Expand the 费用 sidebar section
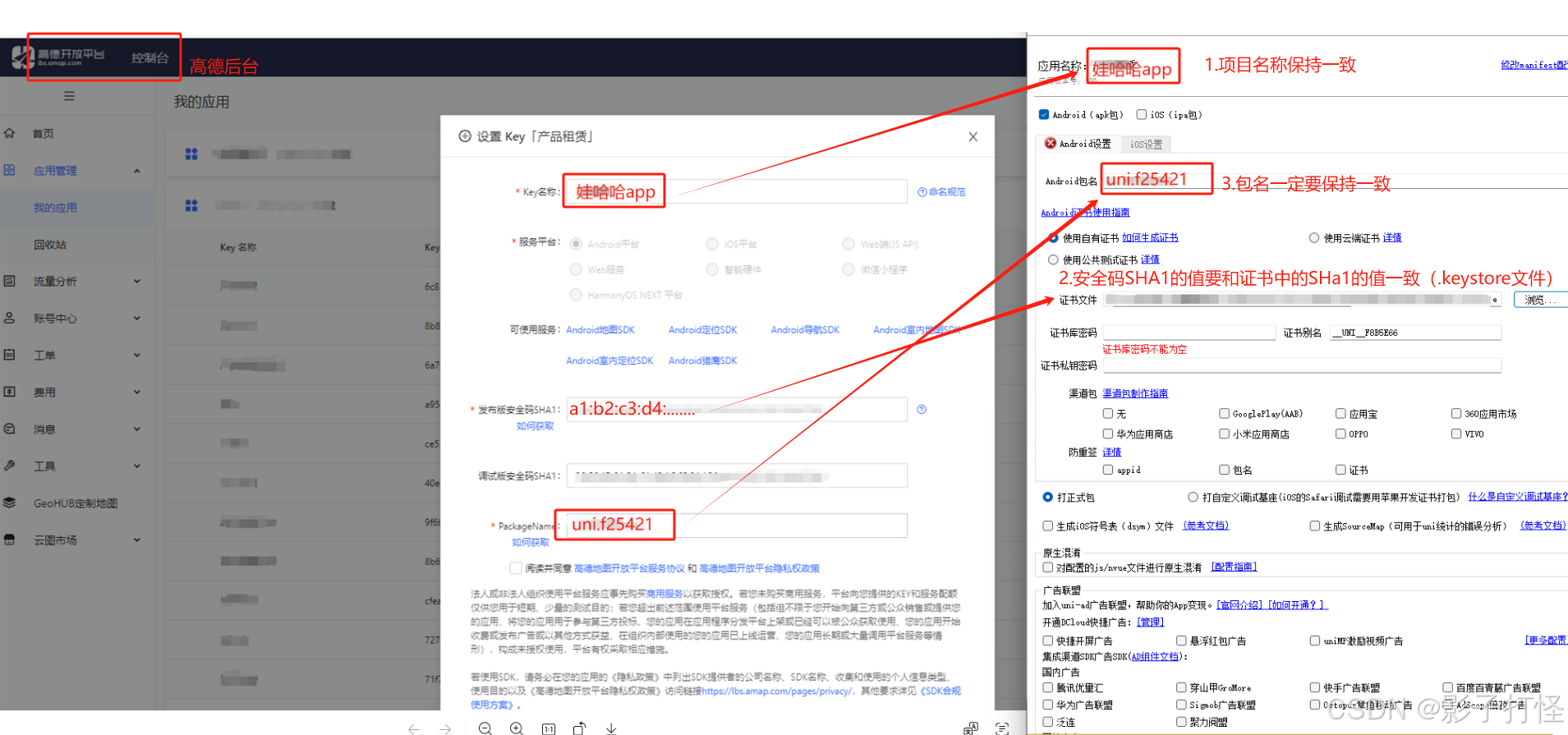The image size is (1568, 735). point(137,392)
